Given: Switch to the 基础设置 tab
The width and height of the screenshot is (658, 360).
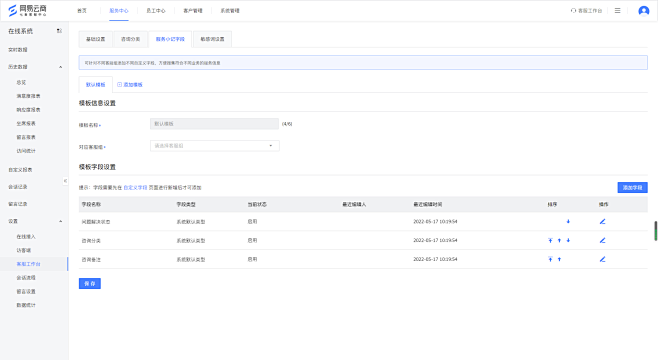Looking at the screenshot, I should 95,39.
